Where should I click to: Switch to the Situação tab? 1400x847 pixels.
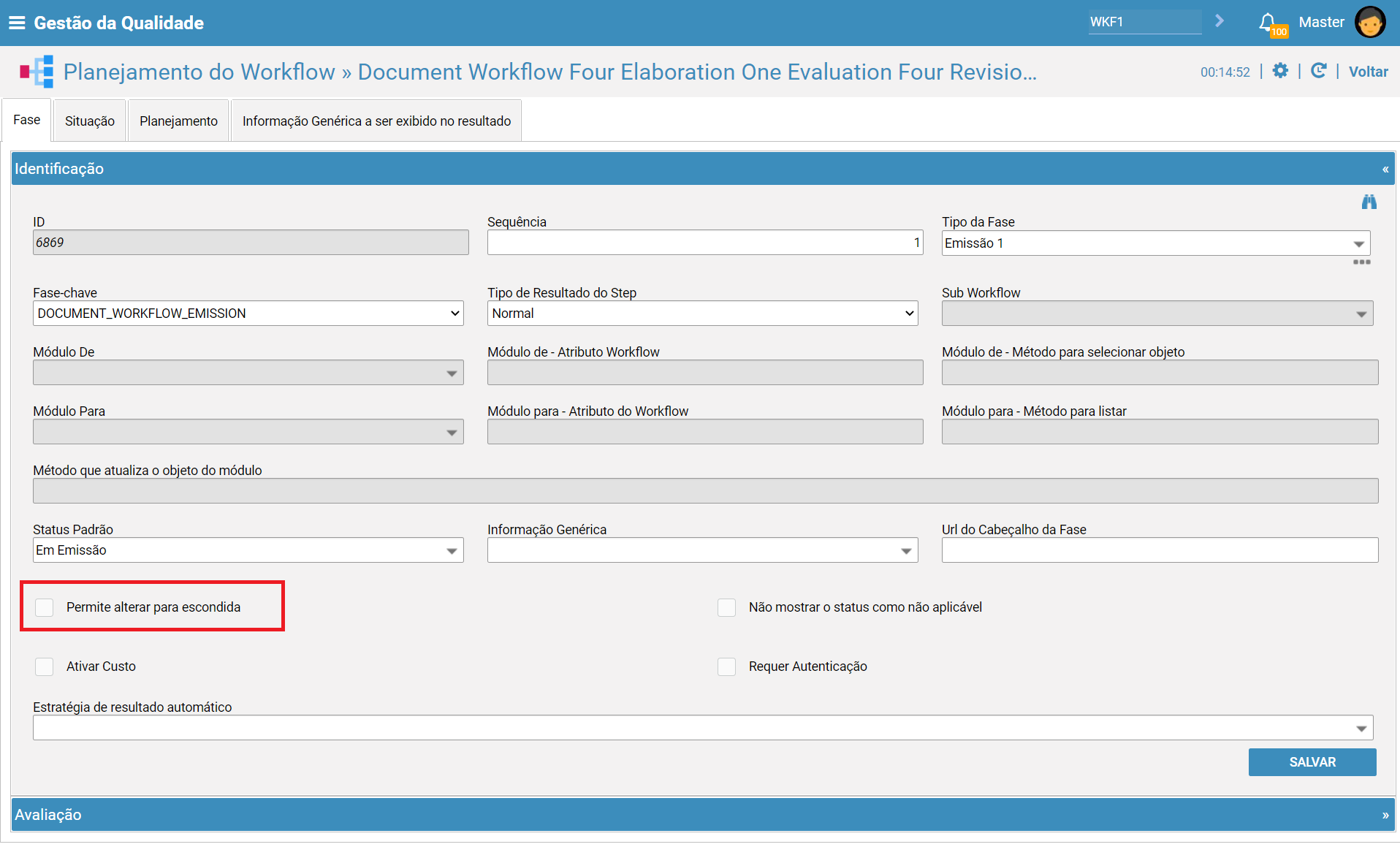[90, 121]
